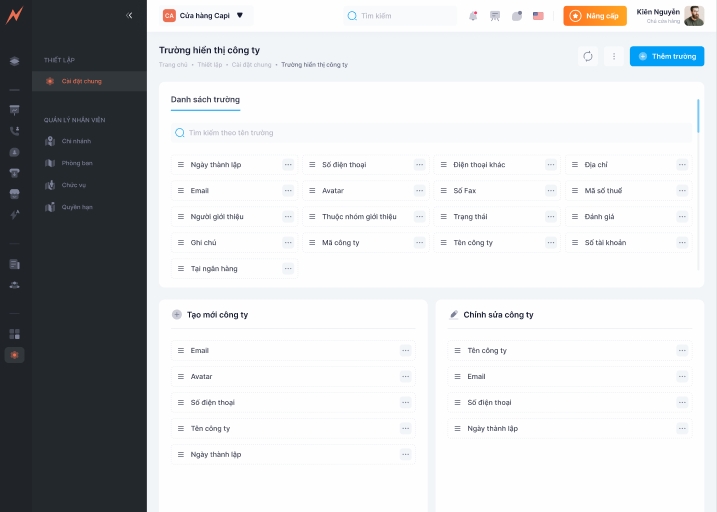Open the Cửa hàng Capi store dropdown
This screenshot has width=717, height=512.
click(204, 15)
